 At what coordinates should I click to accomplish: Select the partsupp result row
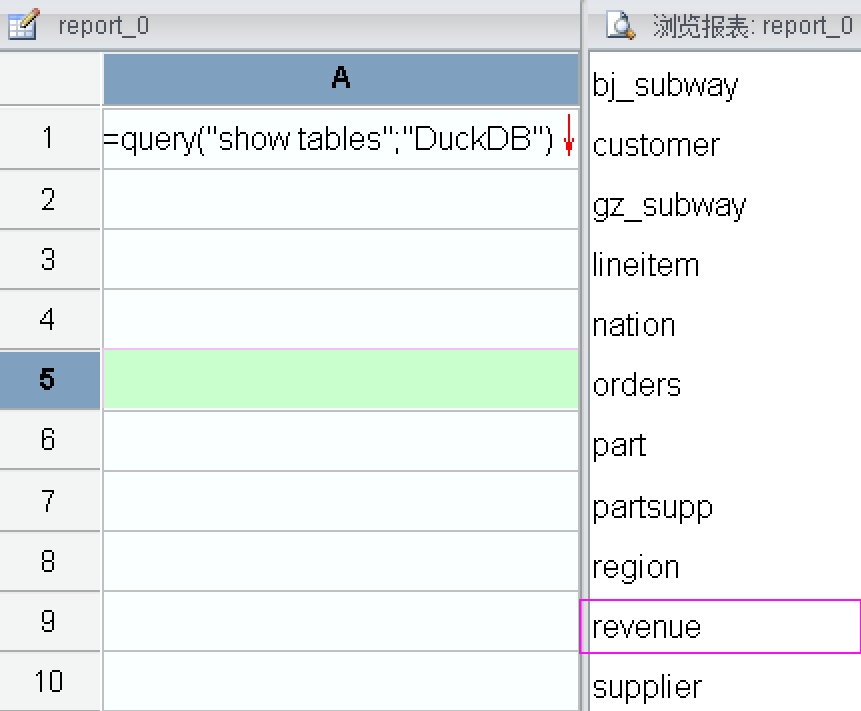653,506
